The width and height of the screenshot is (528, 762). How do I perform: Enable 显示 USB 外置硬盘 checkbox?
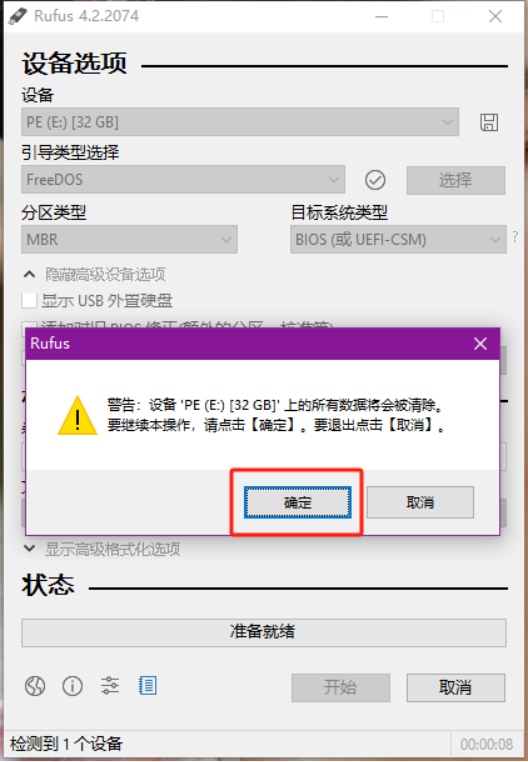tap(29, 301)
